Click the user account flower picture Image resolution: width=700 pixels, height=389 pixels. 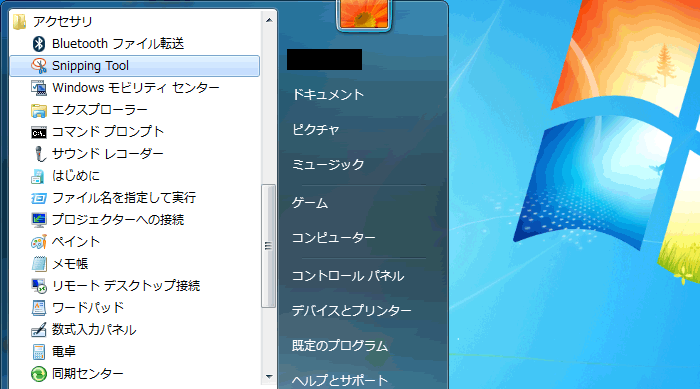coord(364,15)
